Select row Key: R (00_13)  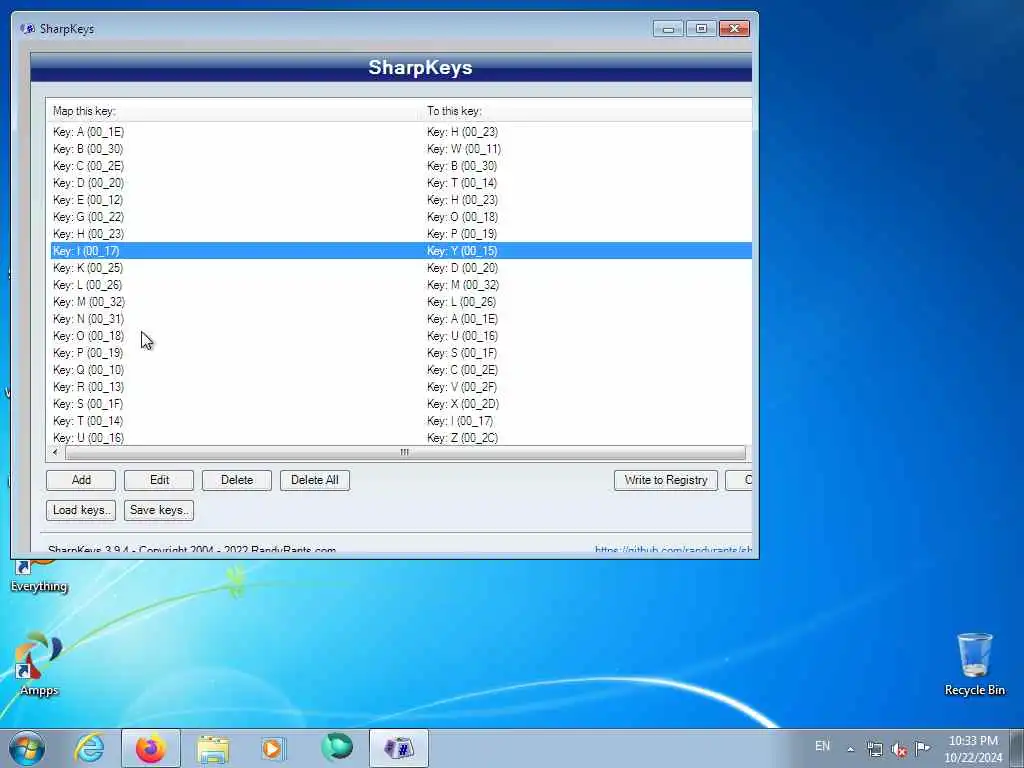[401, 387]
